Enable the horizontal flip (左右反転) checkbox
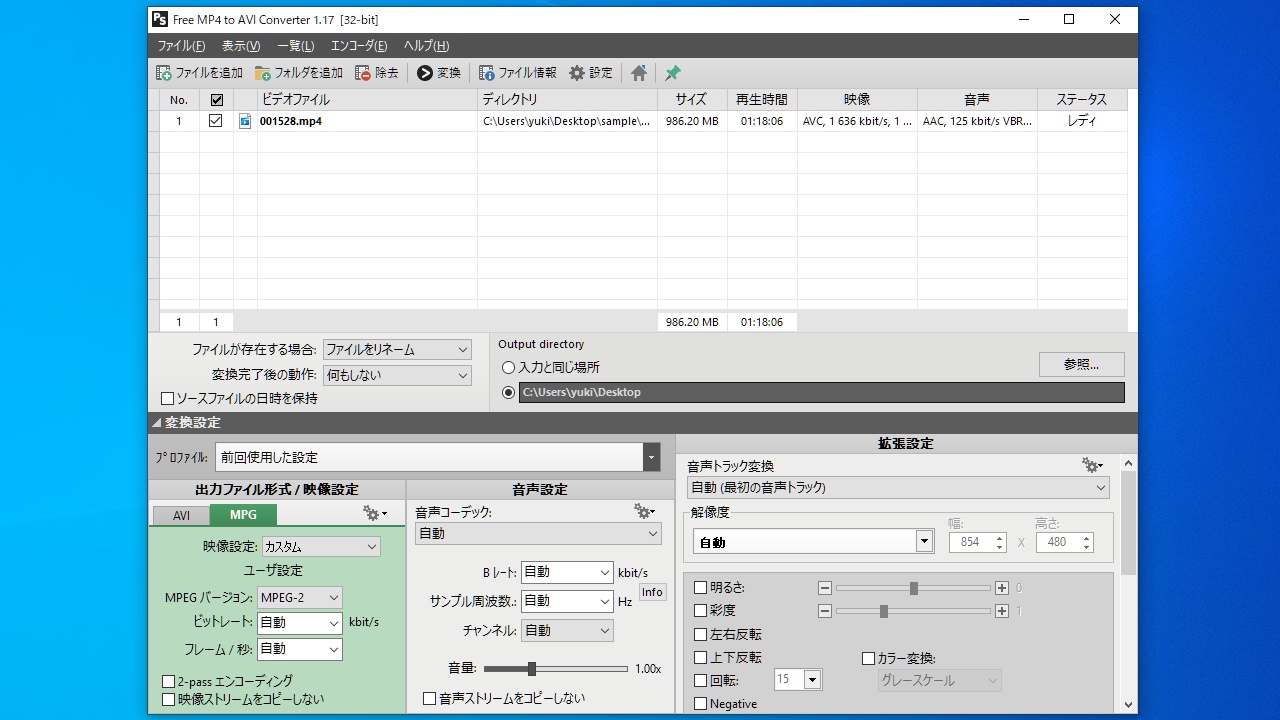The width and height of the screenshot is (1280, 720). coord(701,634)
